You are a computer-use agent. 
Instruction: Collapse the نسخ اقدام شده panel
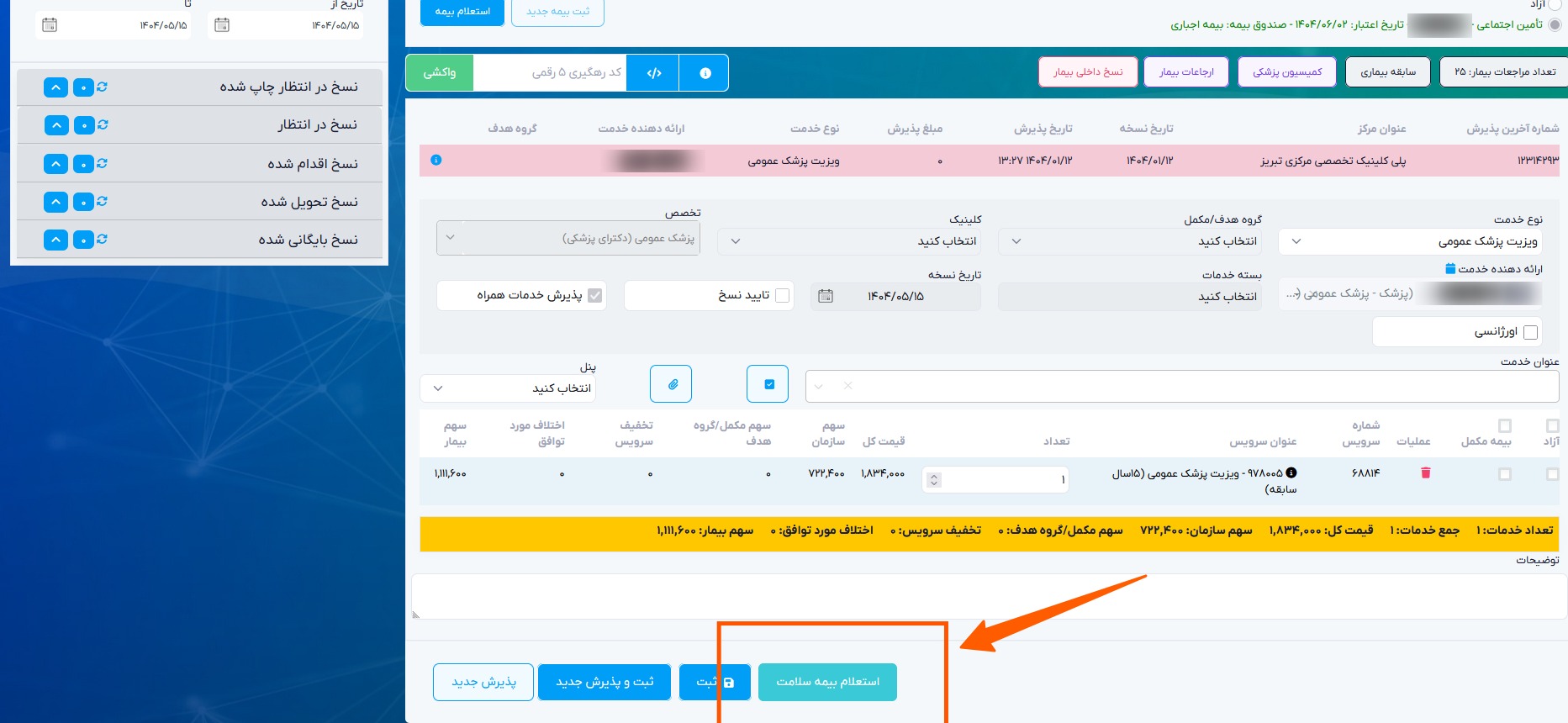coord(55,164)
